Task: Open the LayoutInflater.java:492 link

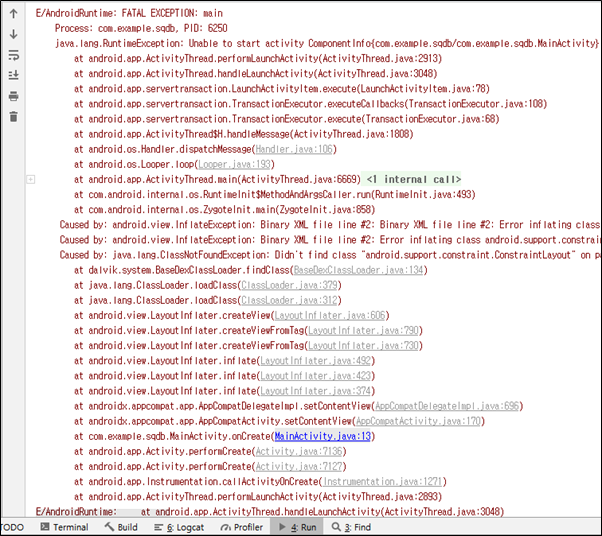Action: click(316, 361)
